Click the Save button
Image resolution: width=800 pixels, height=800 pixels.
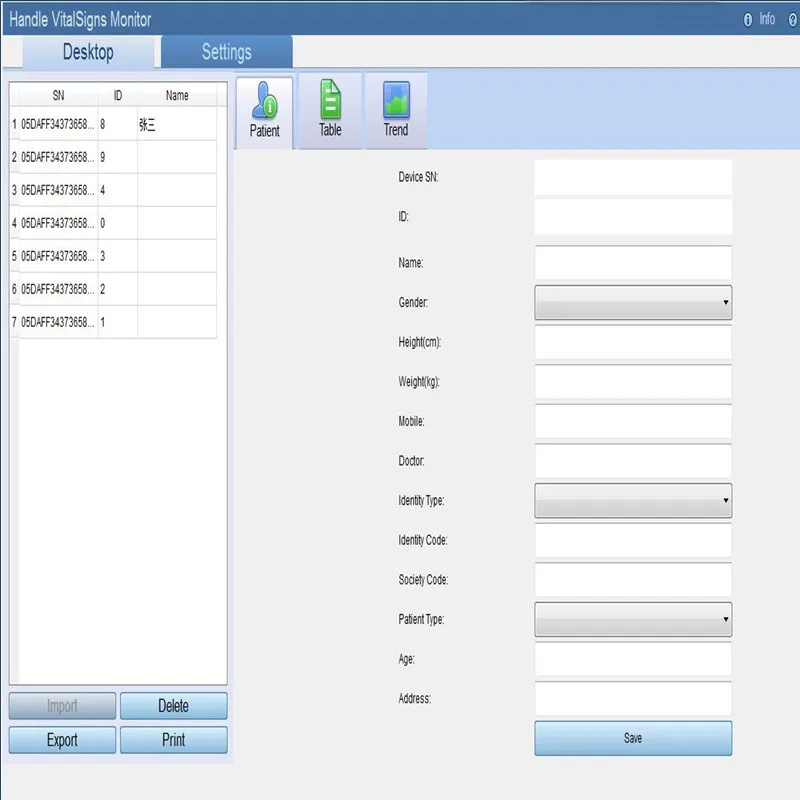click(x=633, y=738)
